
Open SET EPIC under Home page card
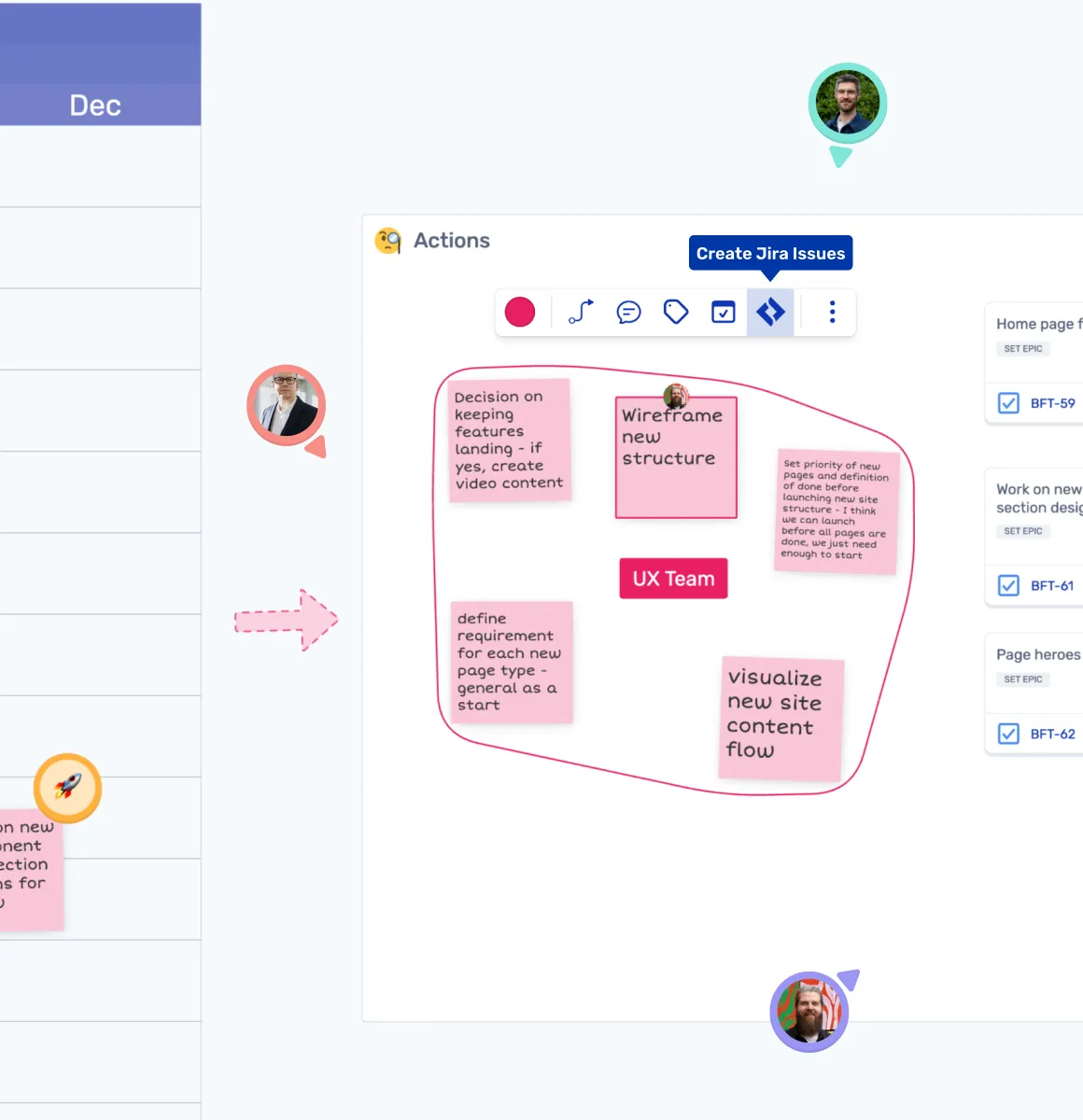pyautogui.click(x=1023, y=349)
